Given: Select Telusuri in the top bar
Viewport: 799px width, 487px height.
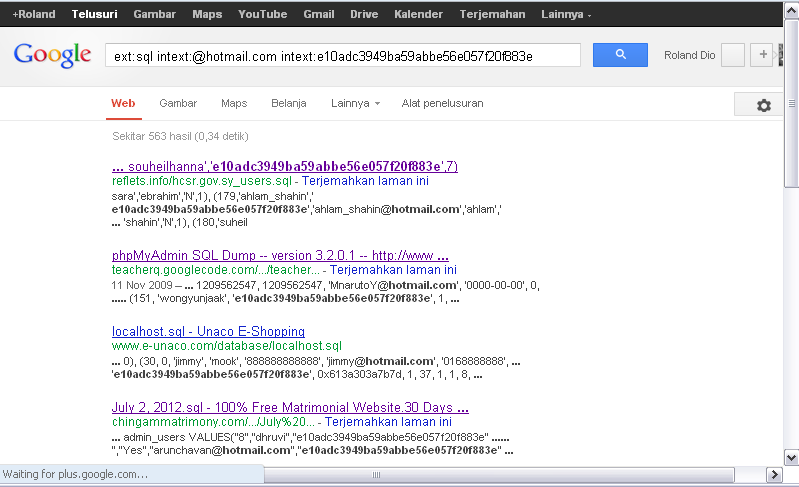Looking at the screenshot, I should point(94,14).
